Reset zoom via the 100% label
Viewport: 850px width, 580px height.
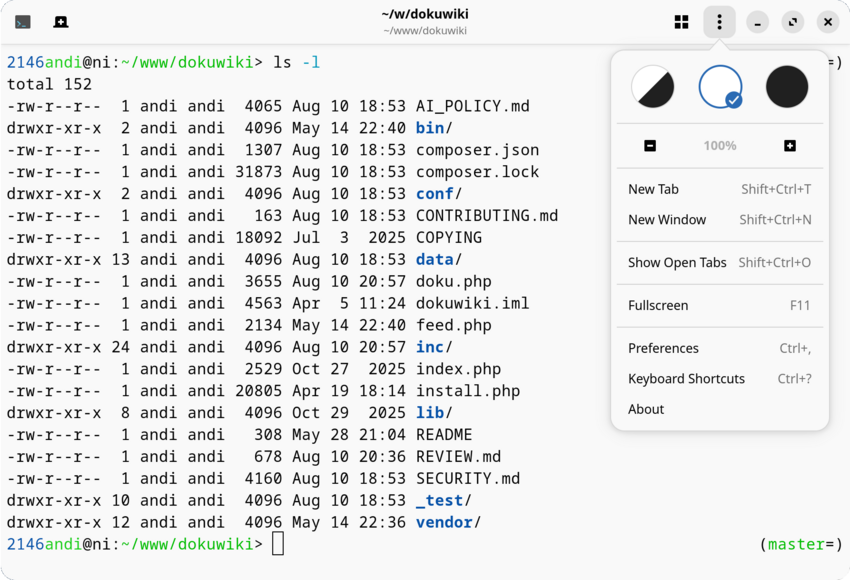click(x=720, y=146)
